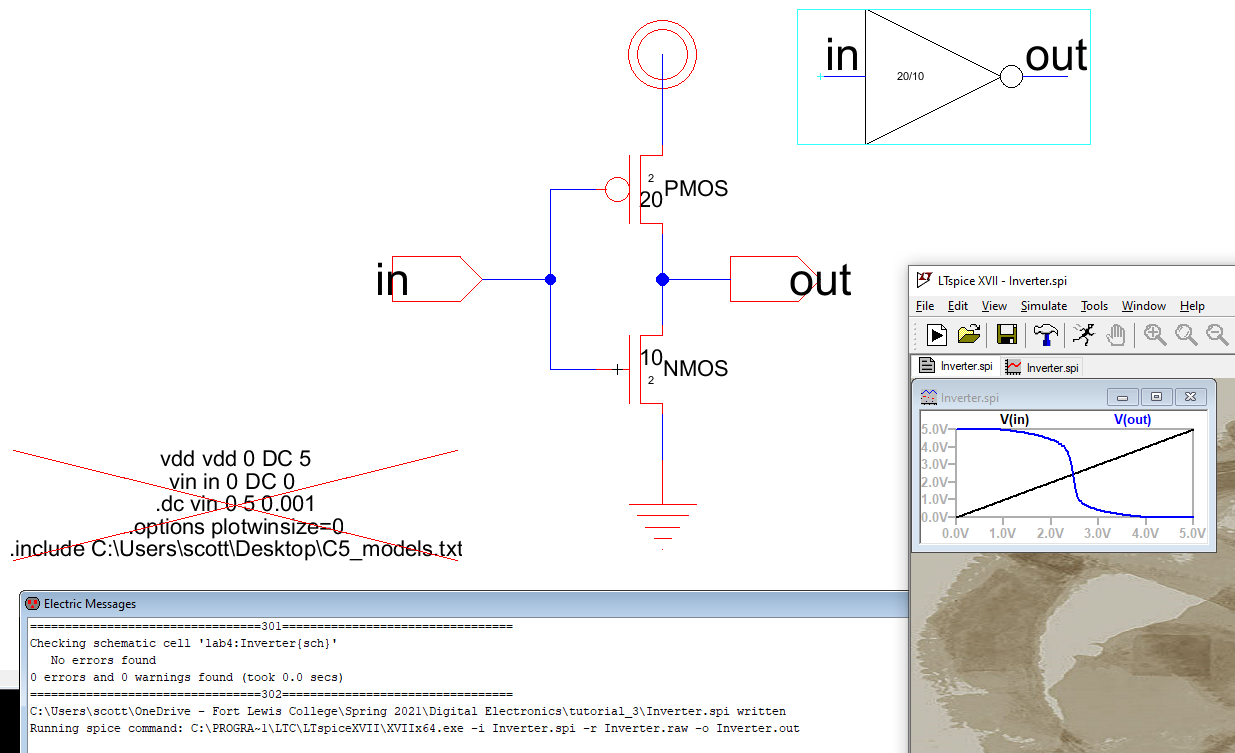
Task: Click the V(in) trace label in plot
Action: [x=1014, y=420]
